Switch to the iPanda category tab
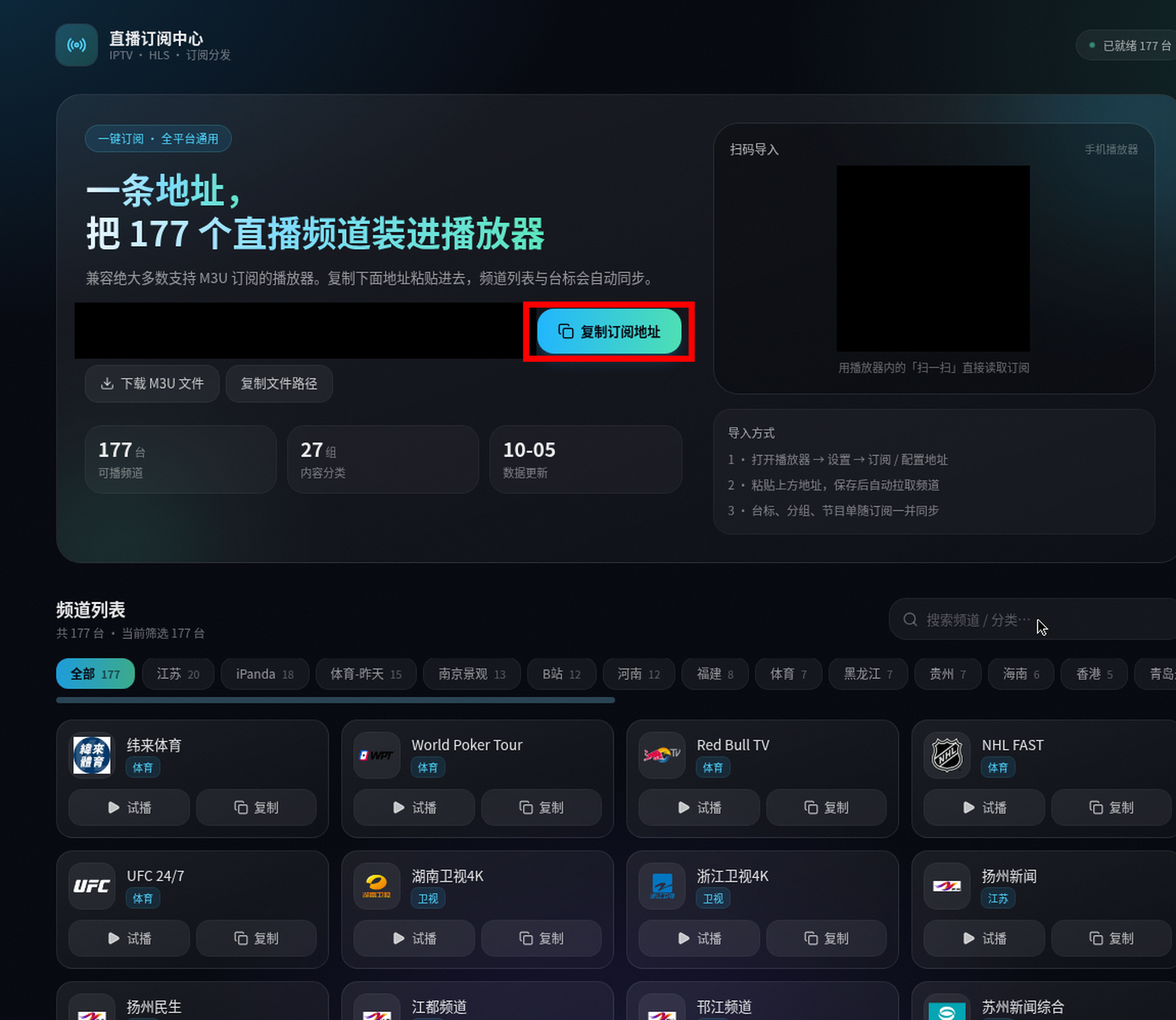Viewport: 1176px width, 1020px height. pos(265,674)
